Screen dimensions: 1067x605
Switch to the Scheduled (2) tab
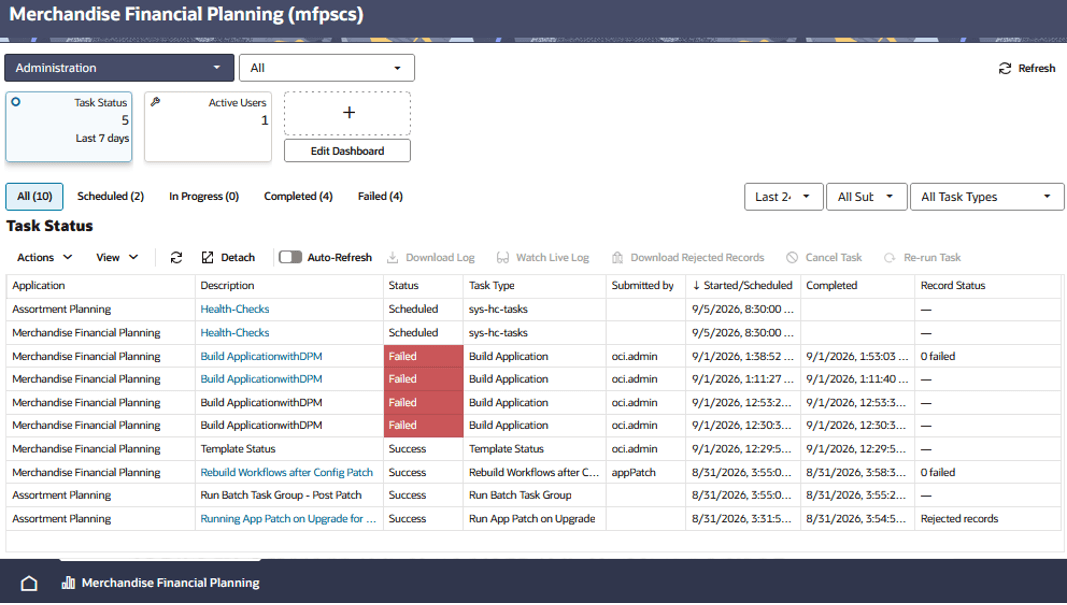[x=110, y=197]
